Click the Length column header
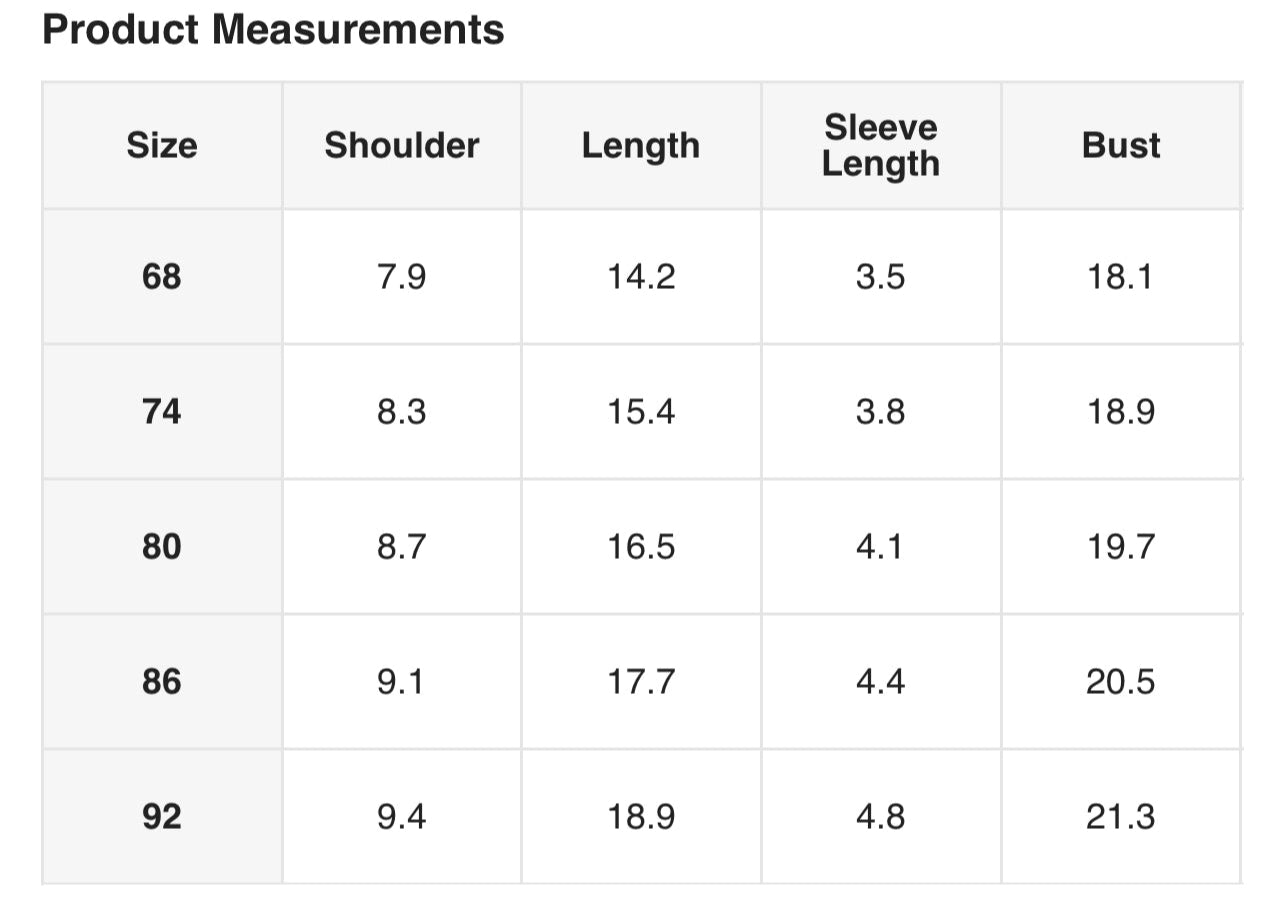 641,146
